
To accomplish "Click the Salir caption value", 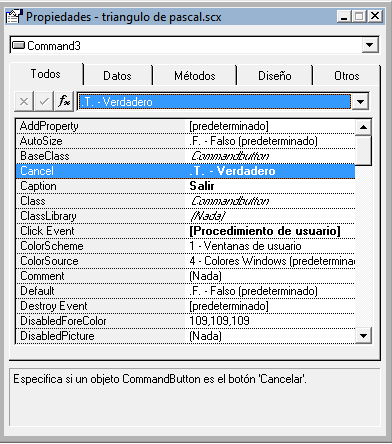I will point(202,186).
